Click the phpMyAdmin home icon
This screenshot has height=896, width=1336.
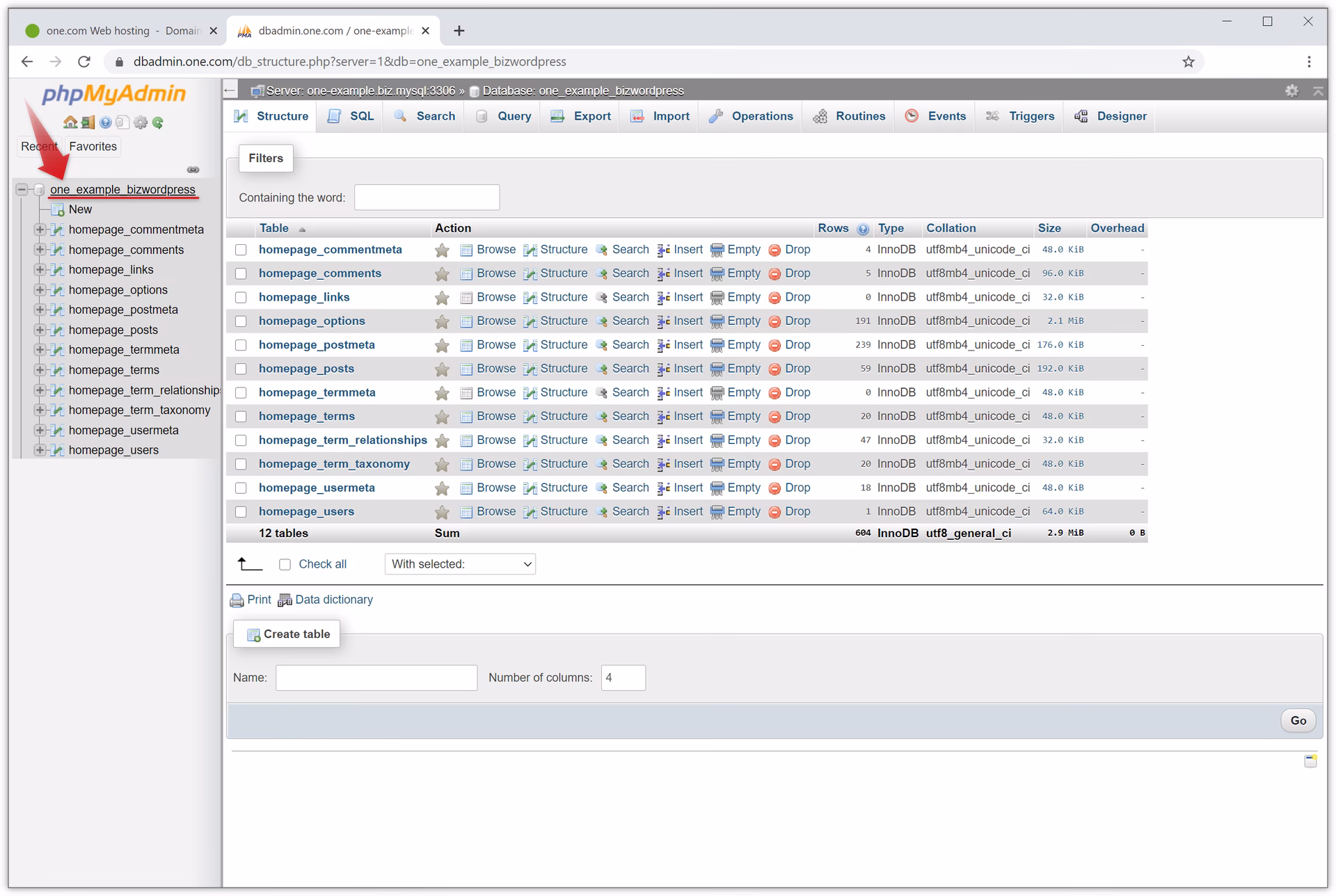tap(70, 122)
